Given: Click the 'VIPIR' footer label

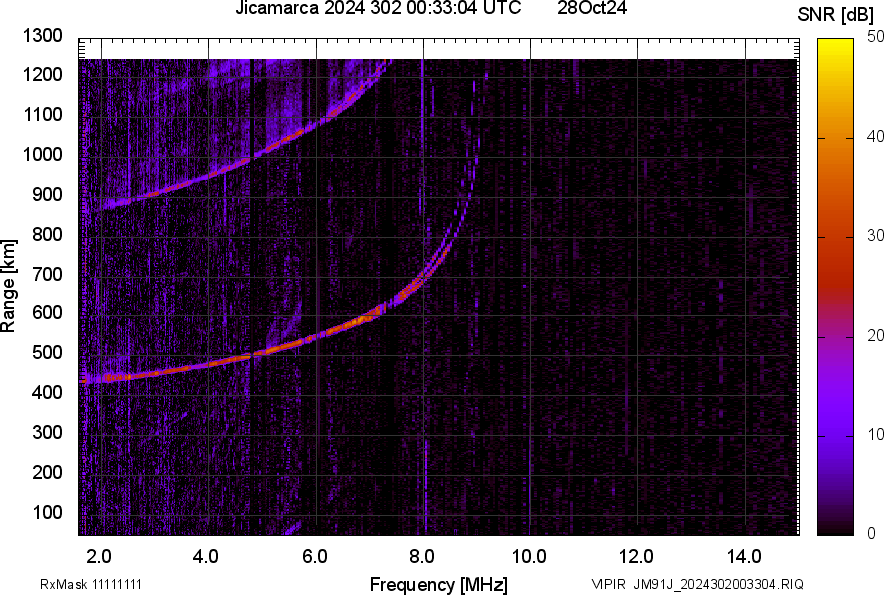Looking at the screenshot, I should pos(608,584).
